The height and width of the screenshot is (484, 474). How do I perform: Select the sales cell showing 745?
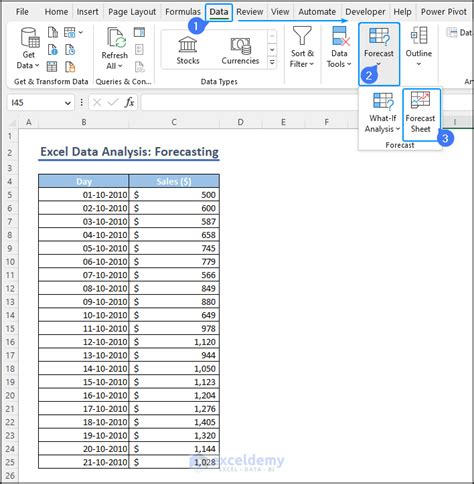(174, 248)
